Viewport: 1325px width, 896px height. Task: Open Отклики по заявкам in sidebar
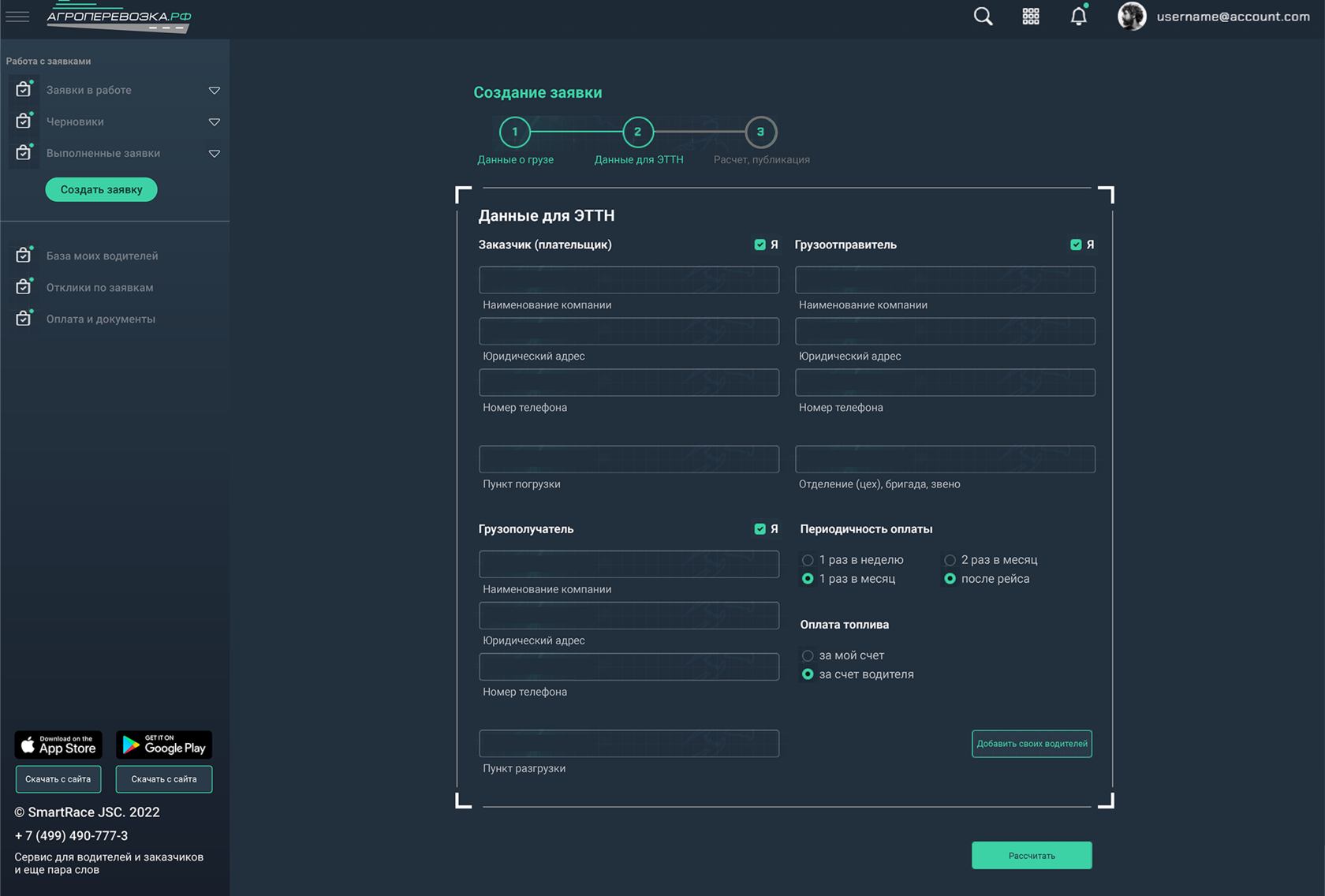click(x=99, y=287)
